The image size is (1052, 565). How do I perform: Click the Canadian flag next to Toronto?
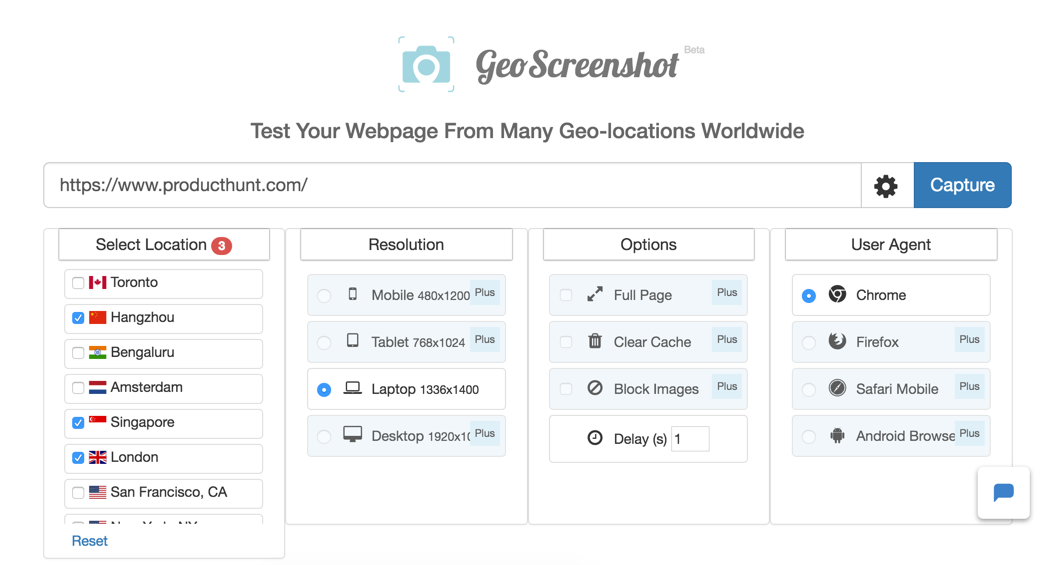click(x=97, y=282)
